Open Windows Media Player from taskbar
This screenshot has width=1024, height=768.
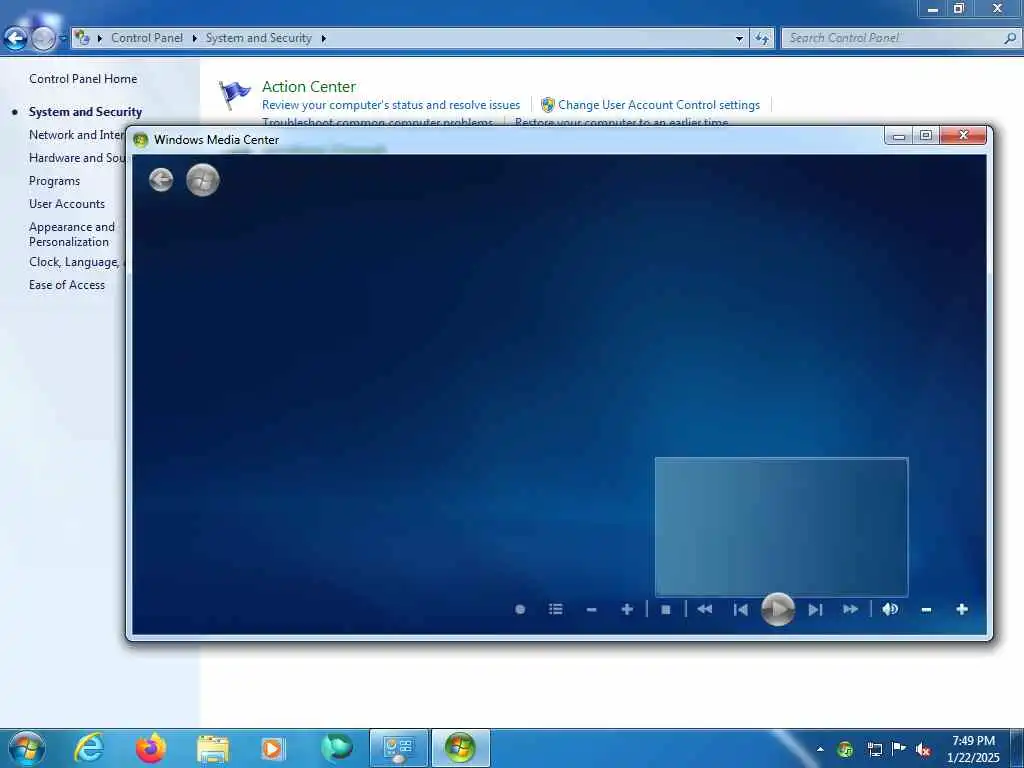272,748
